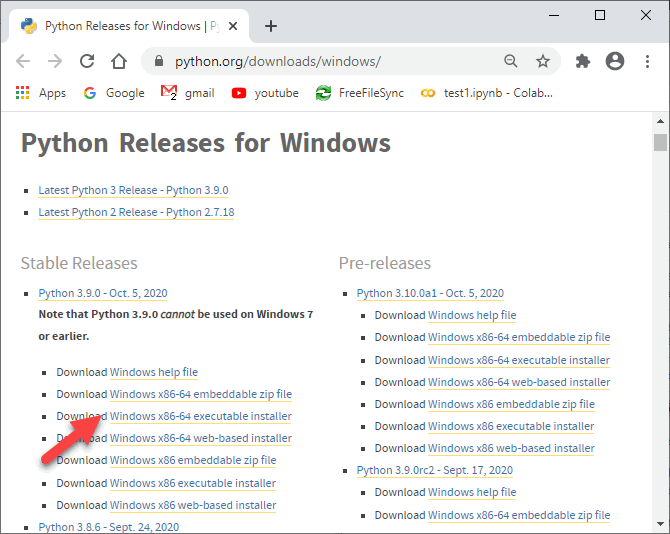
Task: Download 3.10.0a1 x86 executable installer
Action: click(x=511, y=426)
